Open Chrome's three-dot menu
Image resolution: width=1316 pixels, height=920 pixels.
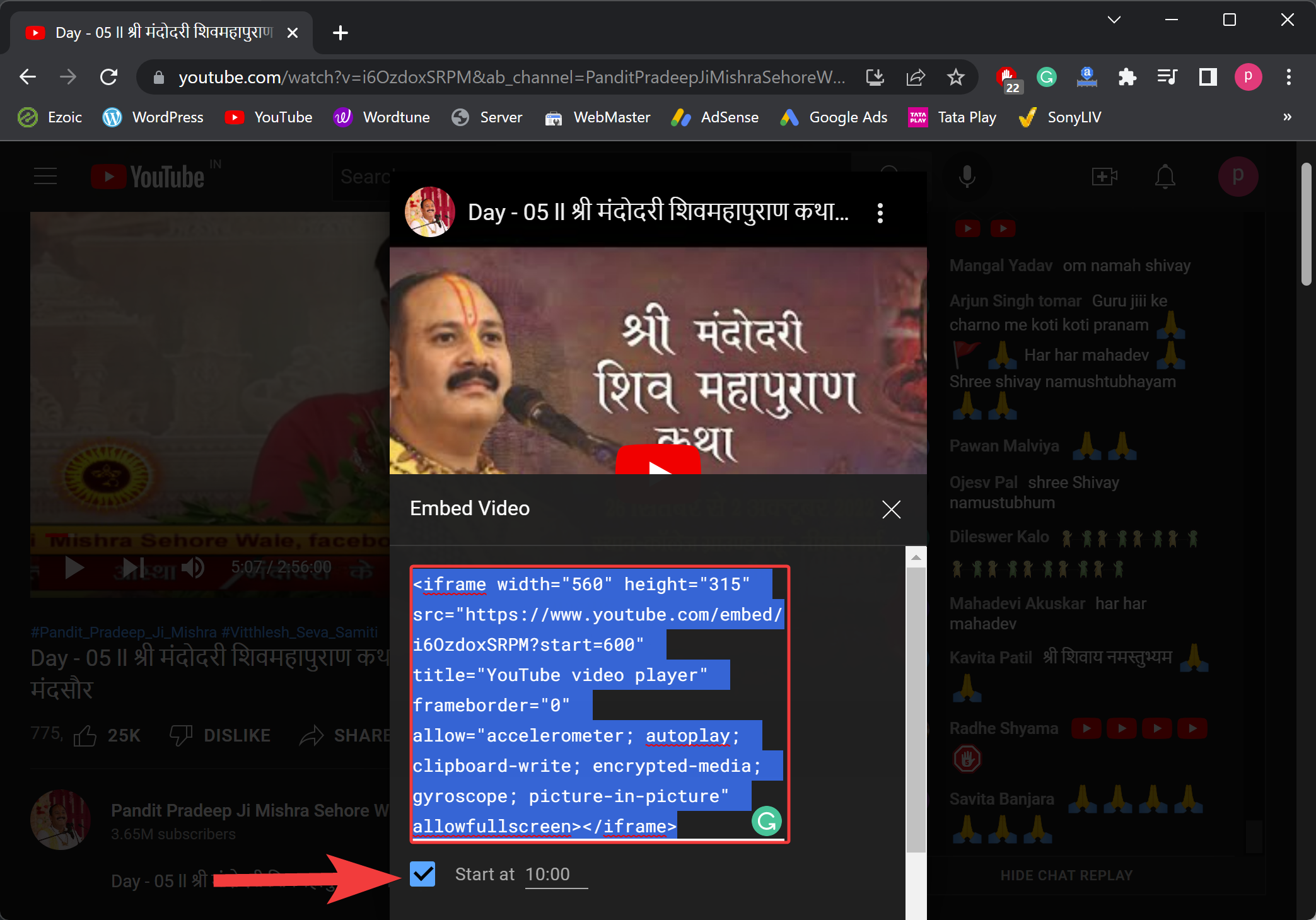point(1289,77)
